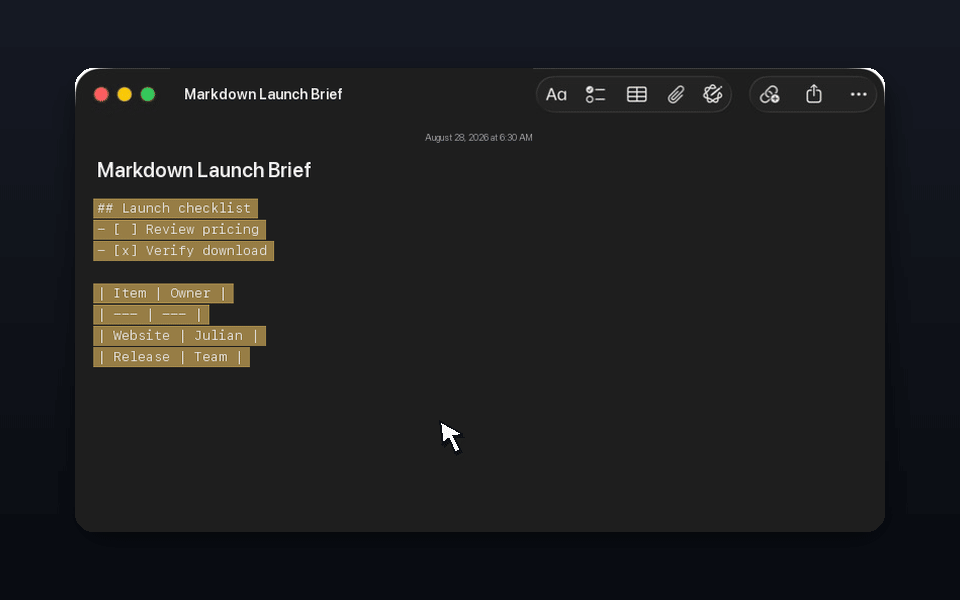This screenshot has height=600, width=960.
Task: Click the row '| Website | Julian |'
Action: pos(179,336)
